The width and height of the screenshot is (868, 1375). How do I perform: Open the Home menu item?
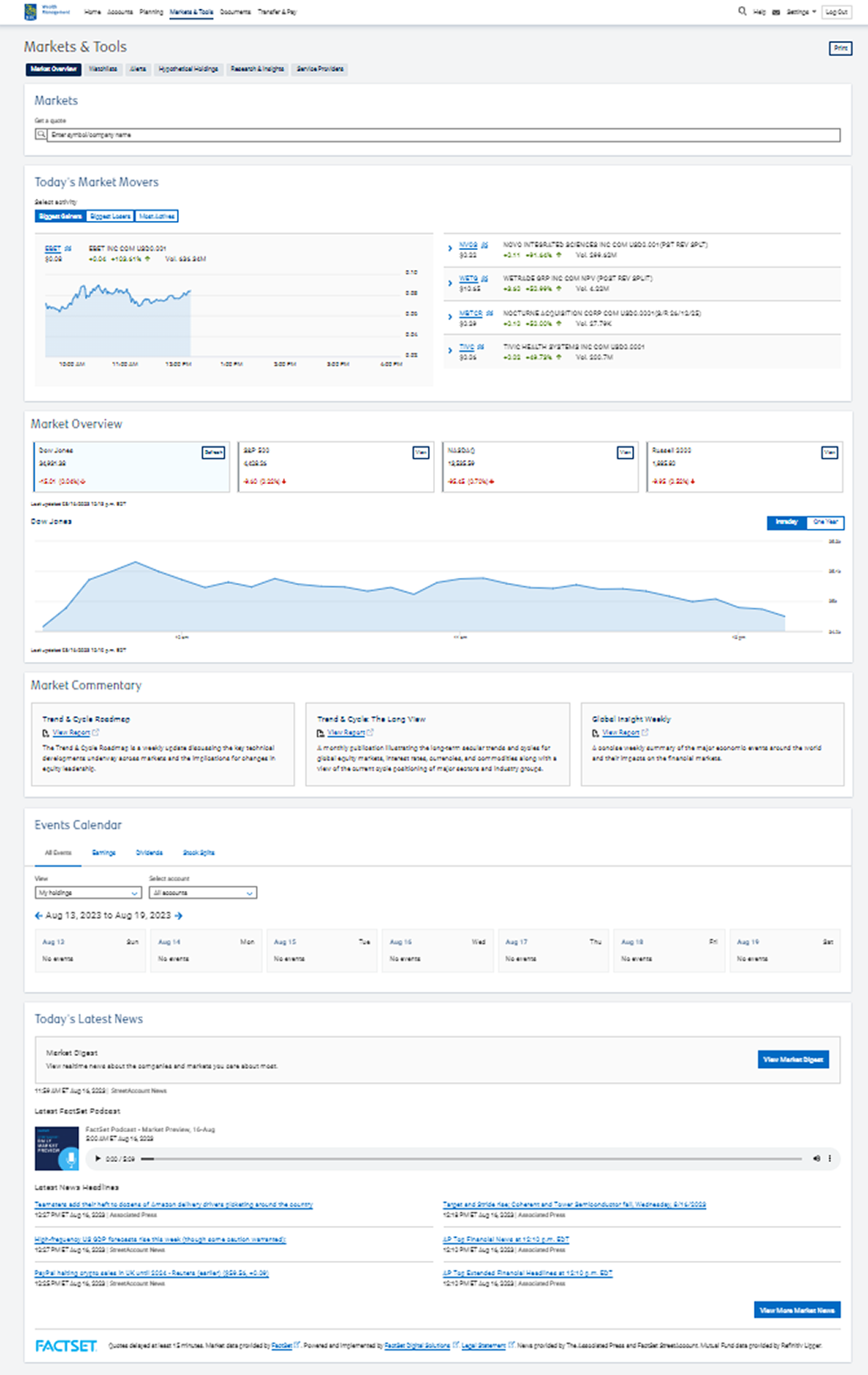pyautogui.click(x=92, y=12)
